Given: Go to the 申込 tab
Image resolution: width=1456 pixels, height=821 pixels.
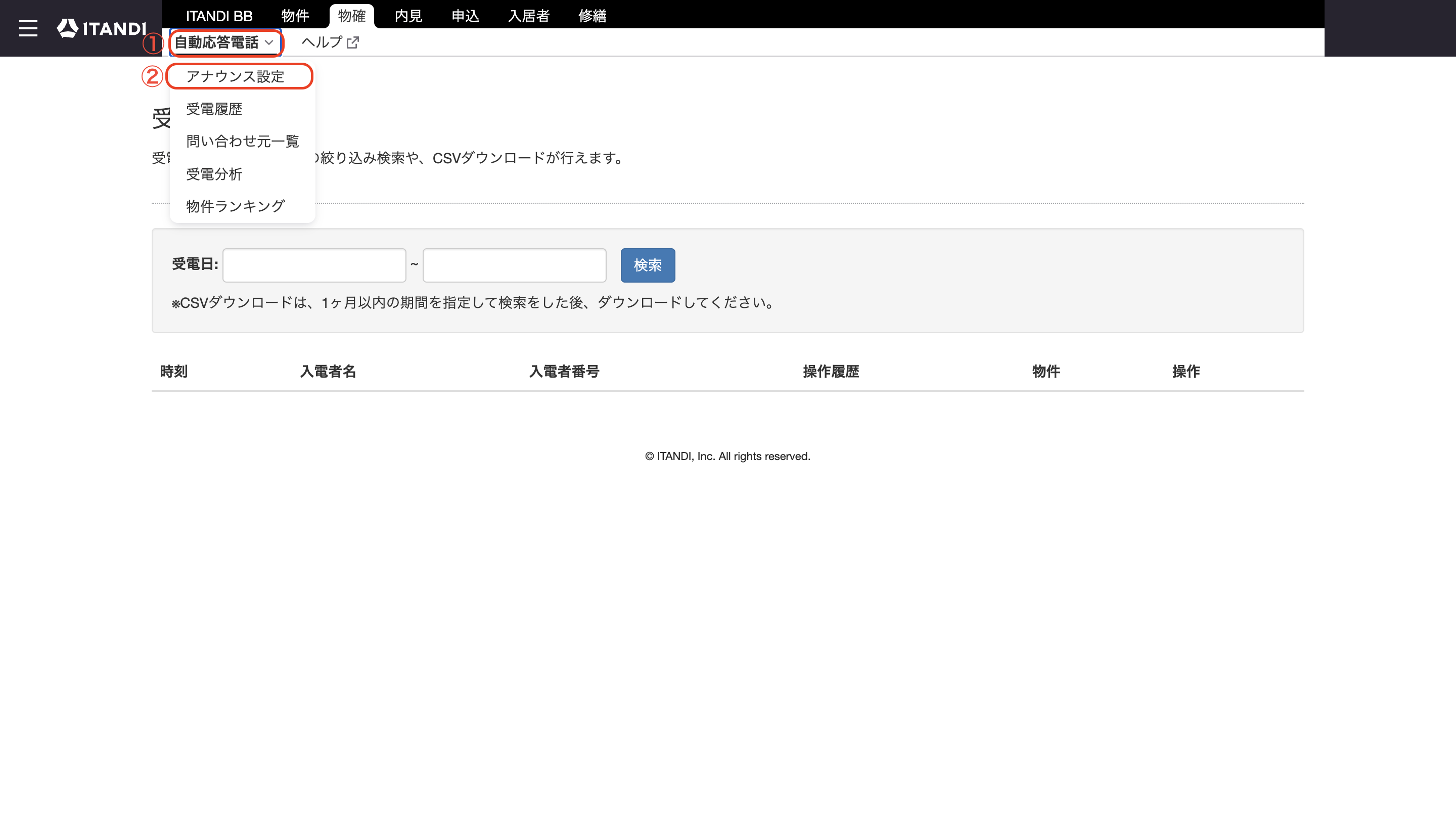Looking at the screenshot, I should point(465,16).
